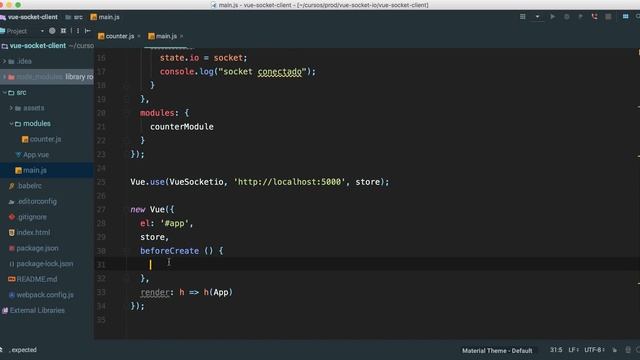Click line number 25 in the gutter
640x360 pixels.
pos(101,182)
